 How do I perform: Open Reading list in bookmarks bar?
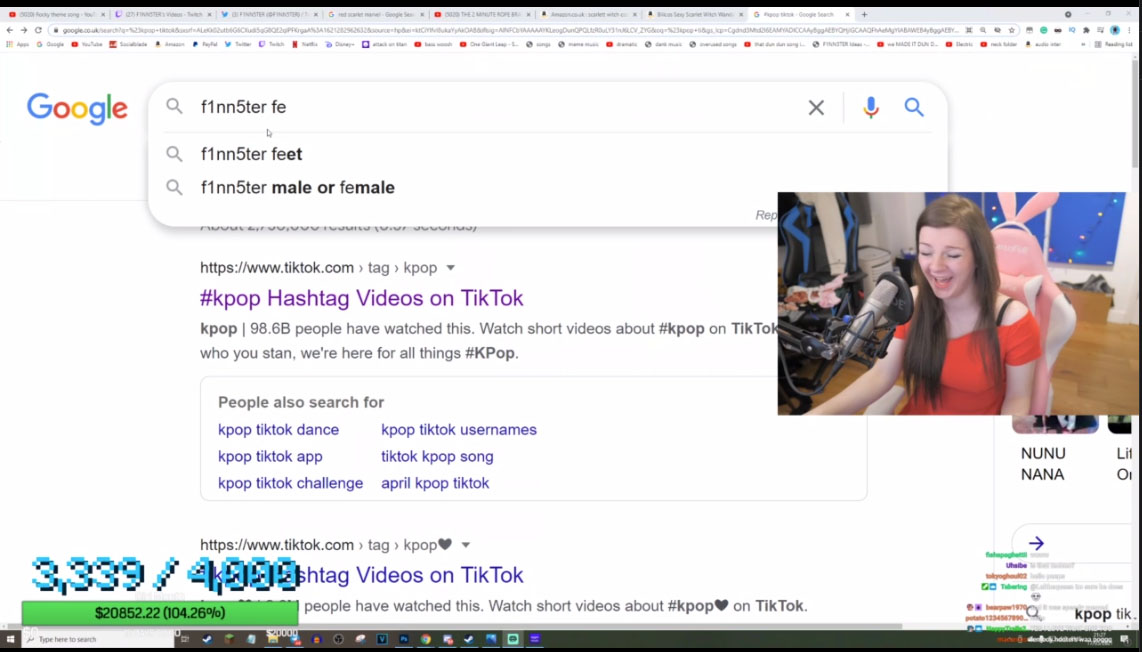(1114, 44)
